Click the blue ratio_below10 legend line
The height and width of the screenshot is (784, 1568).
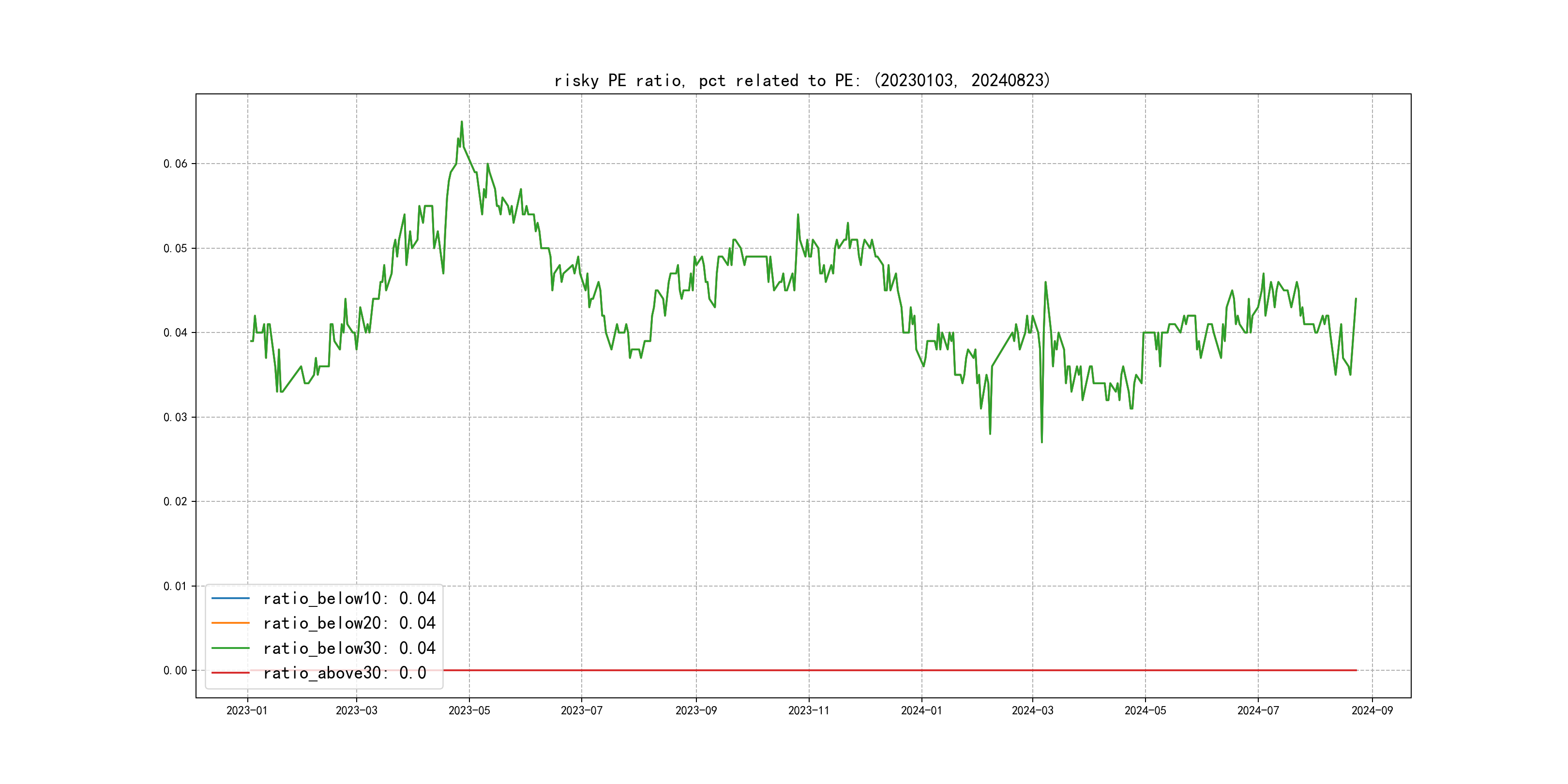point(230,598)
